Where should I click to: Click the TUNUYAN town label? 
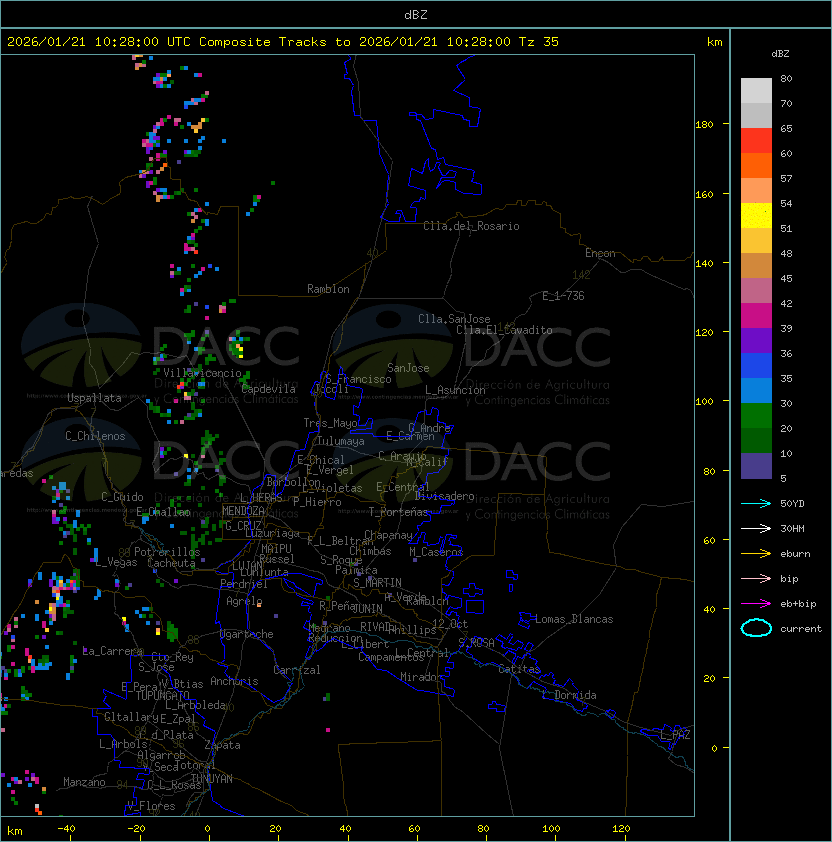point(212,778)
